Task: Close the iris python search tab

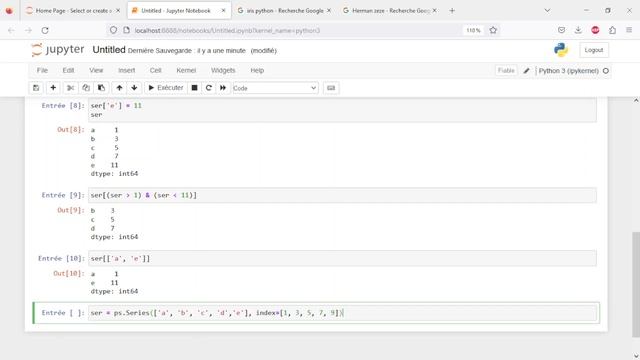Action: (x=329, y=11)
